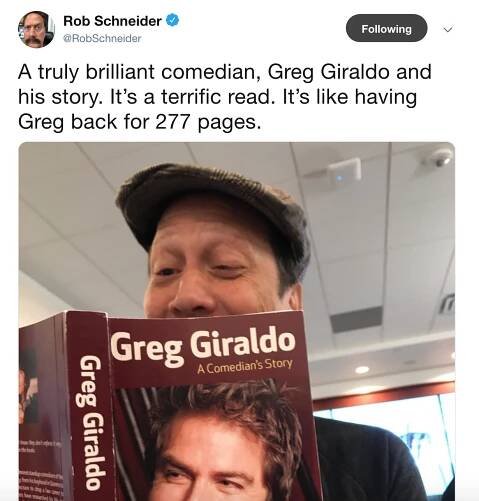Viewport: 479px width, 501px height.
Task: Open Rob Schneider's profile avatar
Action: pos(36,29)
